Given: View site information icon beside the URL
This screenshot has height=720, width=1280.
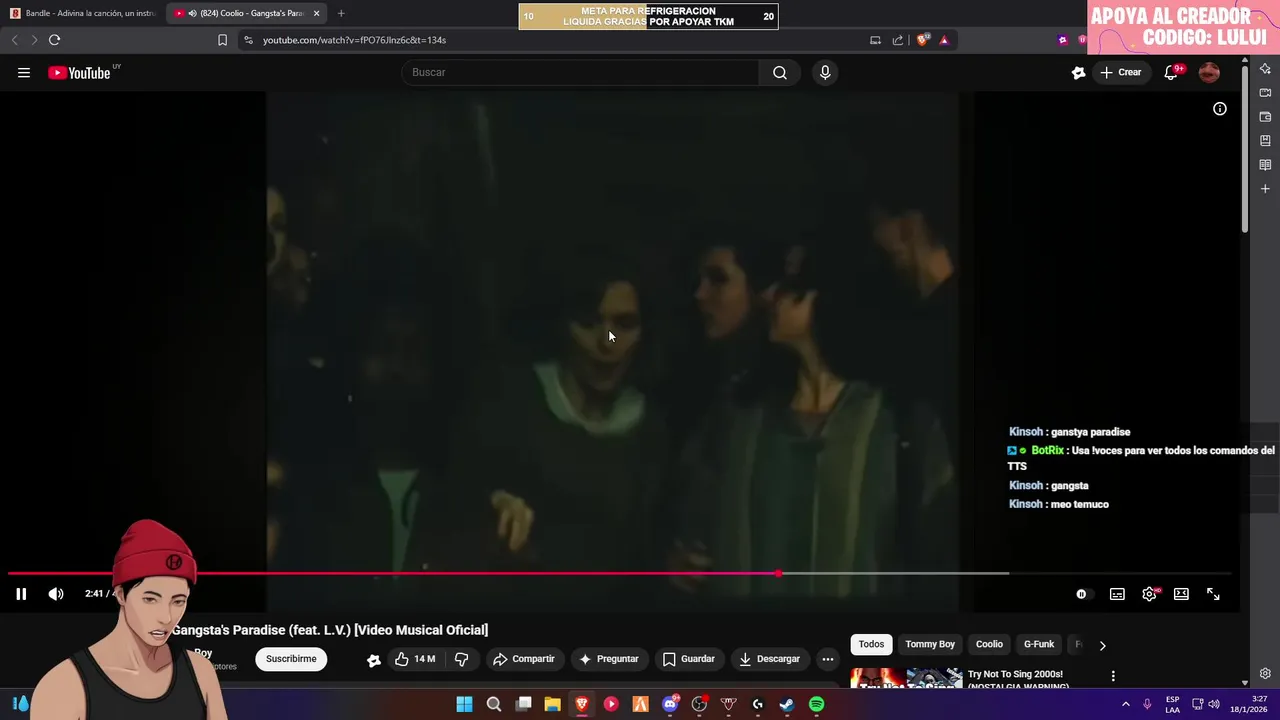Looking at the screenshot, I should 248,40.
